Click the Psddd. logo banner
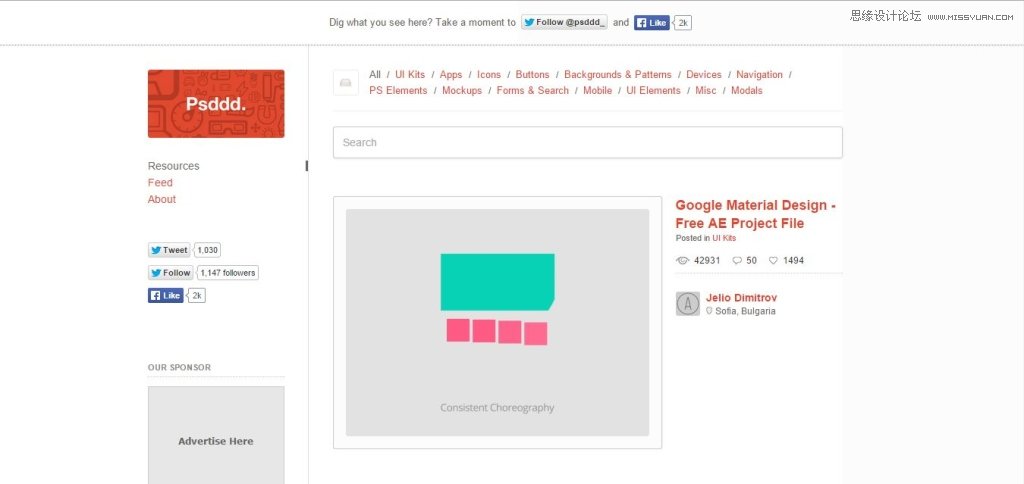This screenshot has width=1024, height=484. (216, 104)
